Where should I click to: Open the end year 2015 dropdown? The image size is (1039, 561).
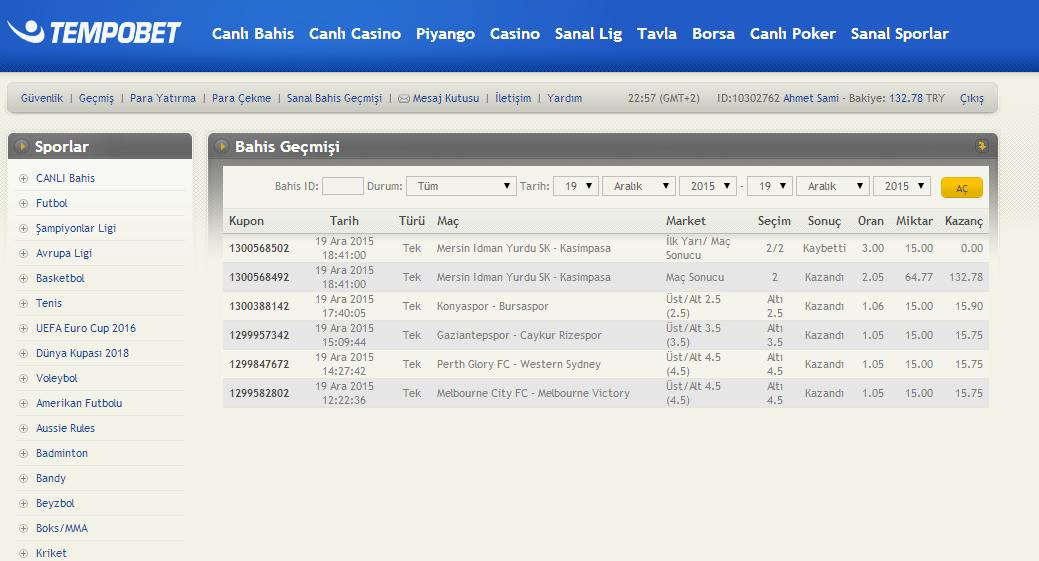point(901,186)
